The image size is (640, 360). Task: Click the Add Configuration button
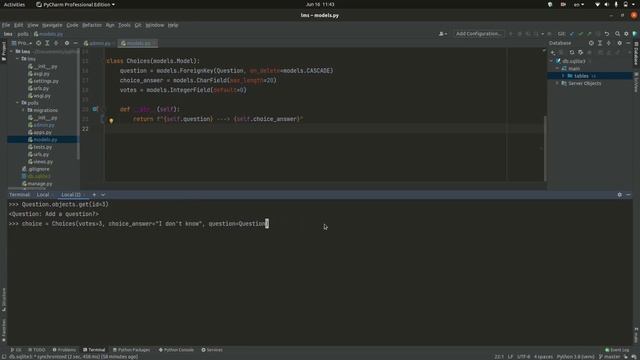(x=478, y=34)
